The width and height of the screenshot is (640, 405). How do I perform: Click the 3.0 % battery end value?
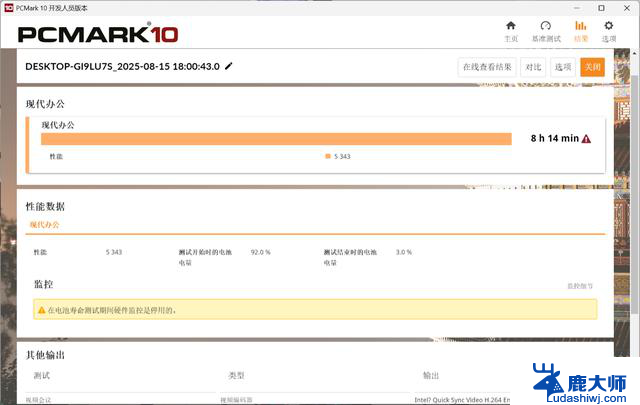point(404,252)
